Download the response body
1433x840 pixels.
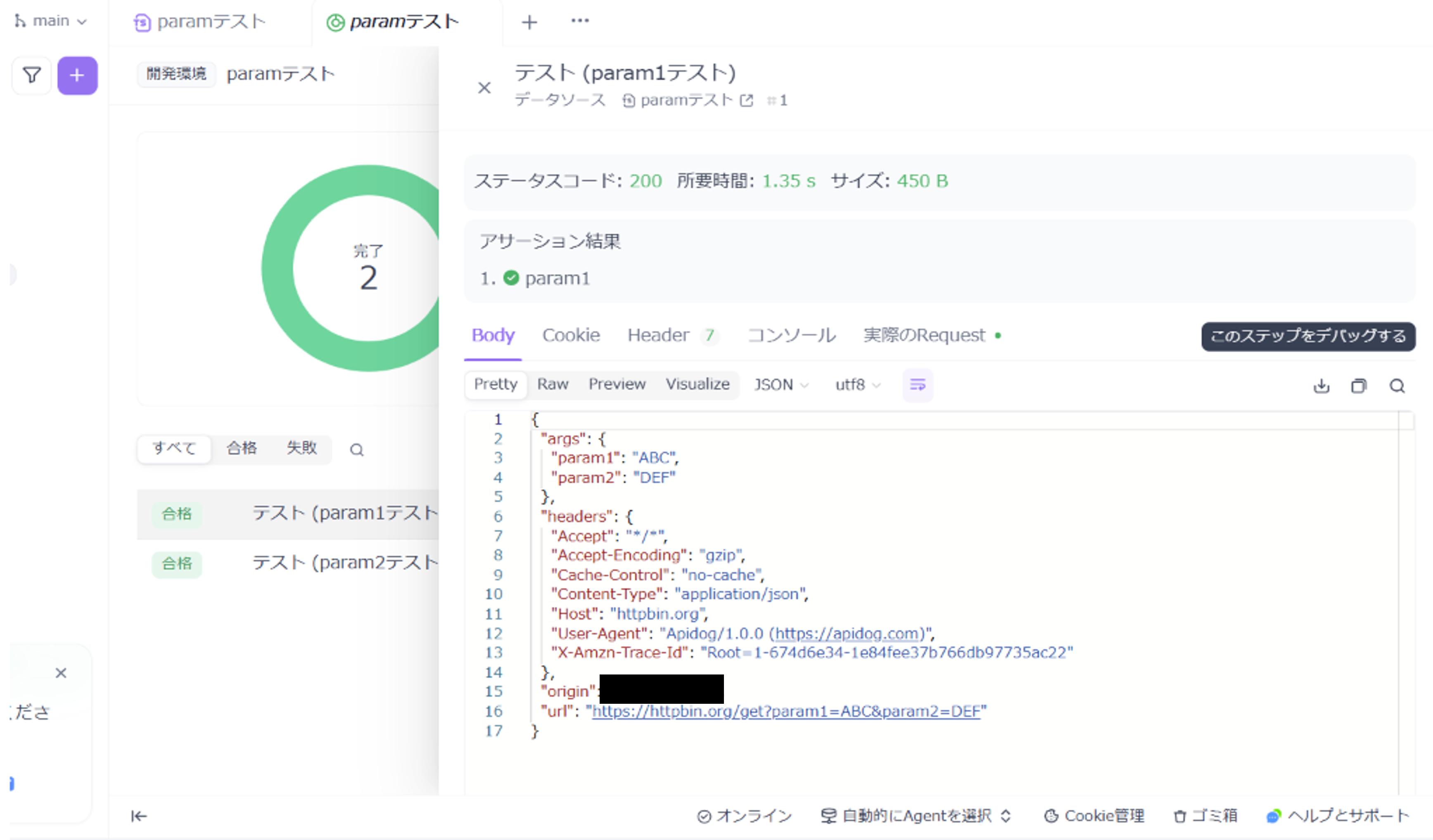(1321, 386)
